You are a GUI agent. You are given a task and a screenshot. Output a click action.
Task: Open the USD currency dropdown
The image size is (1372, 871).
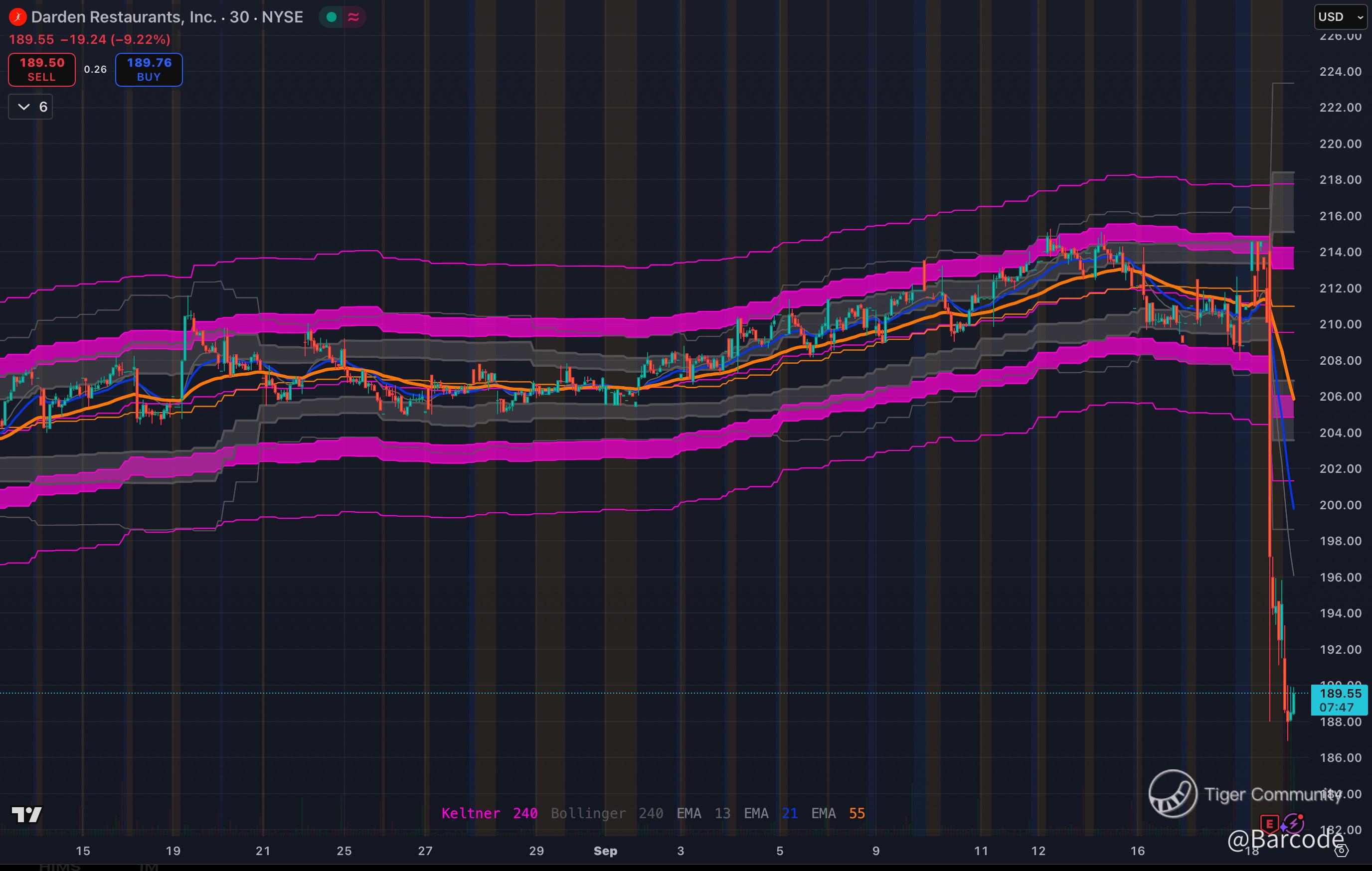tap(1340, 17)
